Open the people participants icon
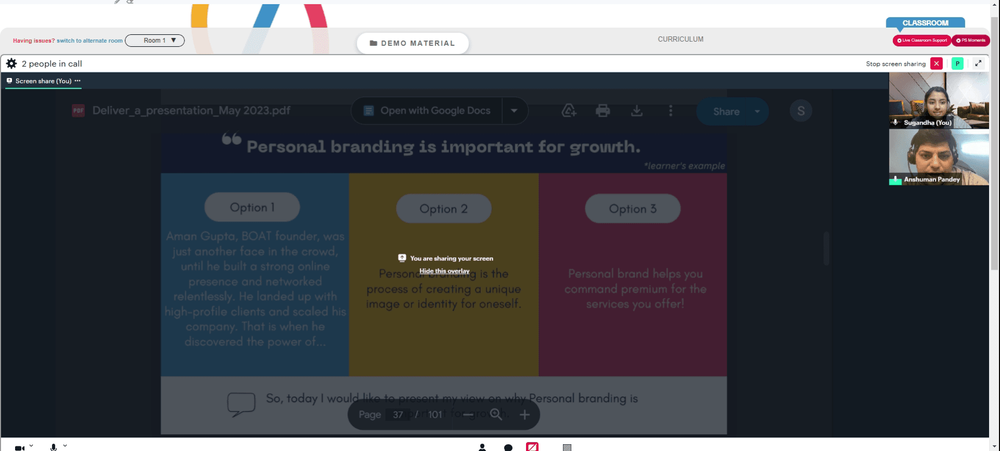This screenshot has height=451, width=1000. pyautogui.click(x=482, y=447)
